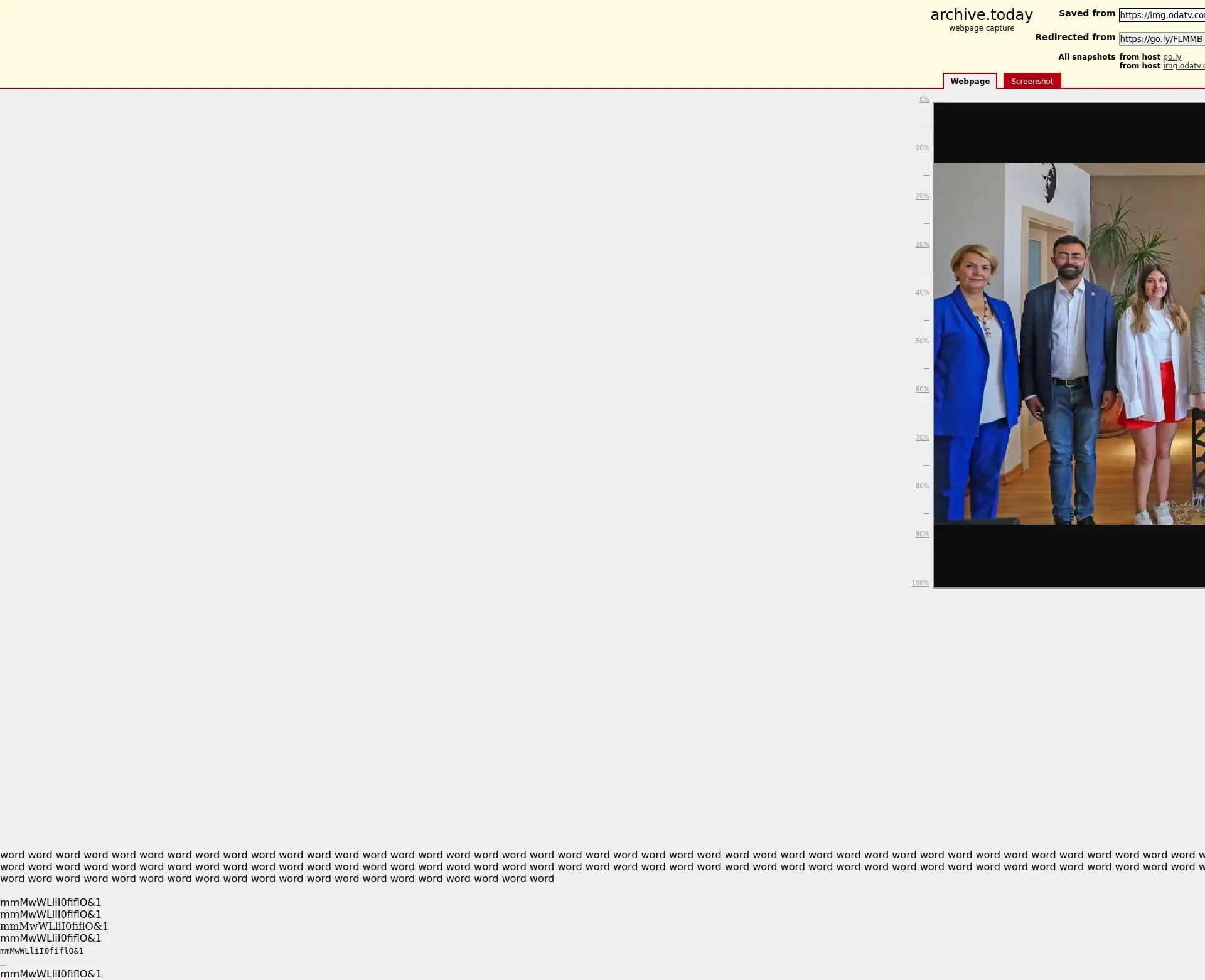Select the 70% position marker
The height and width of the screenshot is (980, 1205).
click(x=922, y=438)
